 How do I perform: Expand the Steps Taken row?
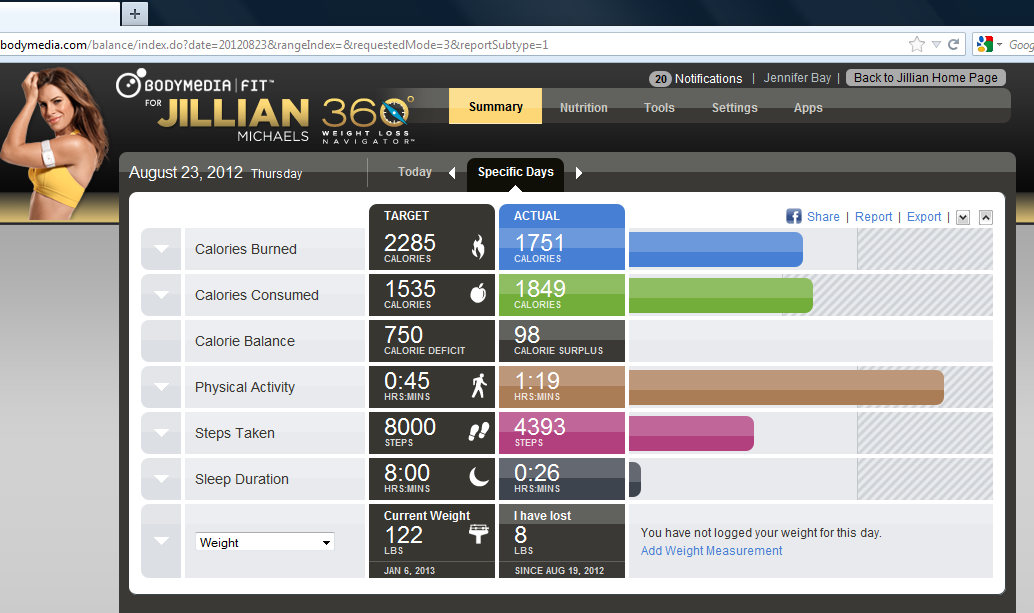coord(161,433)
